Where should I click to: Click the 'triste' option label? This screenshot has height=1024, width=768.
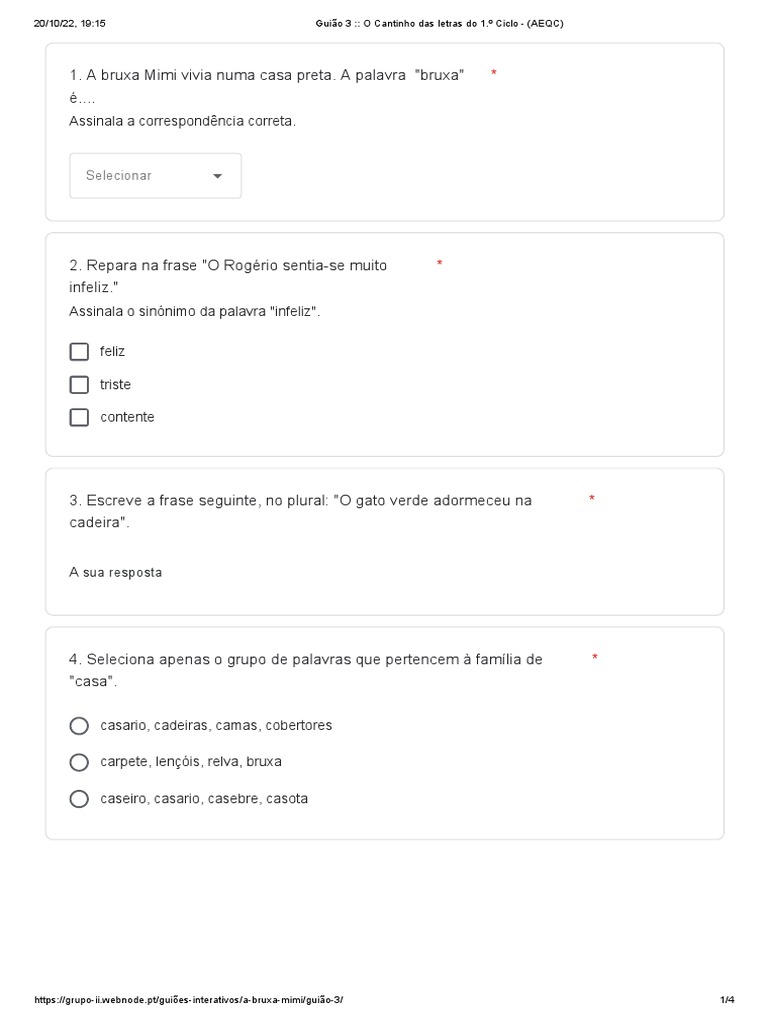click(115, 385)
